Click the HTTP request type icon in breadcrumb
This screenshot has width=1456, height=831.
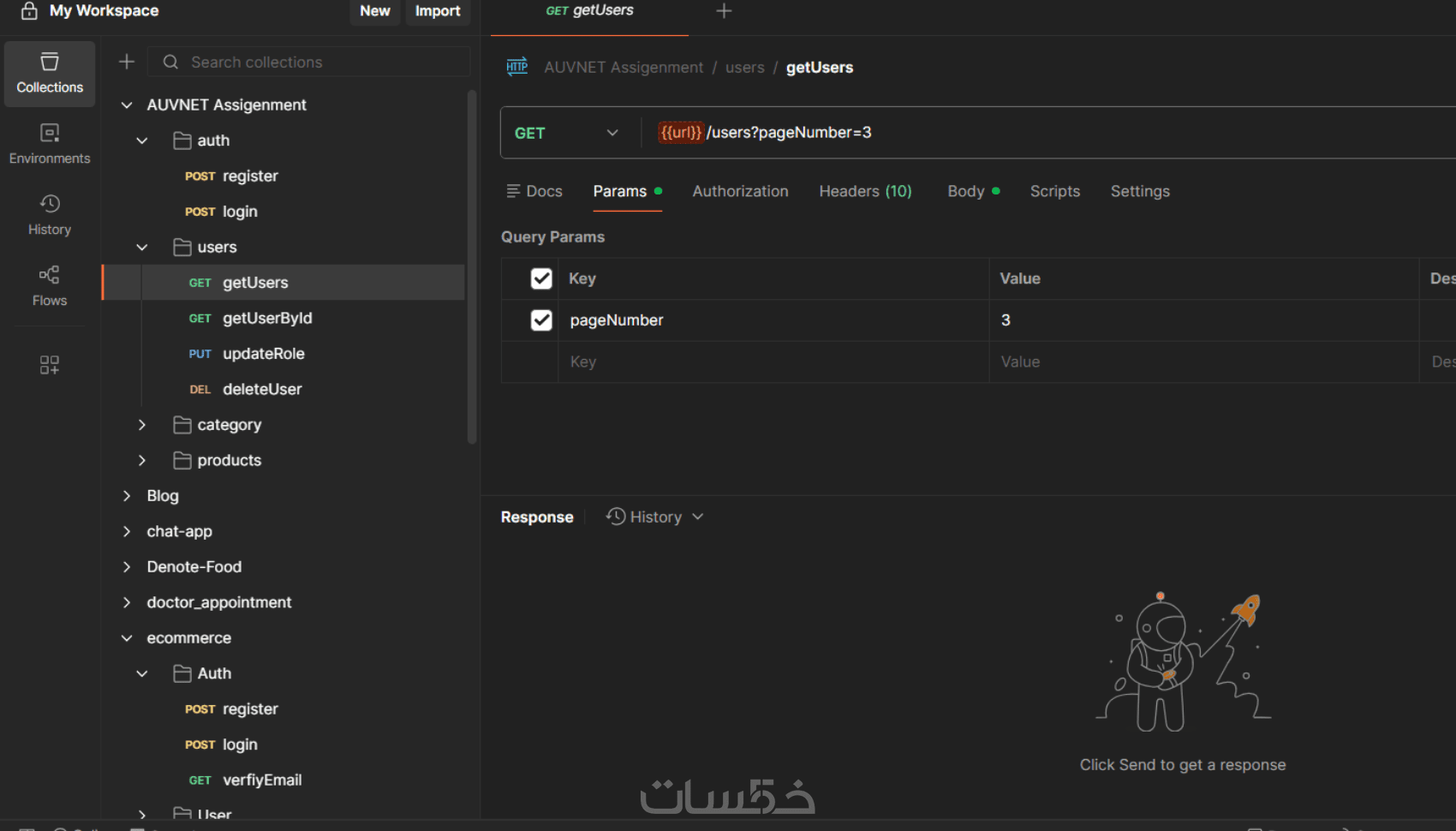click(517, 67)
